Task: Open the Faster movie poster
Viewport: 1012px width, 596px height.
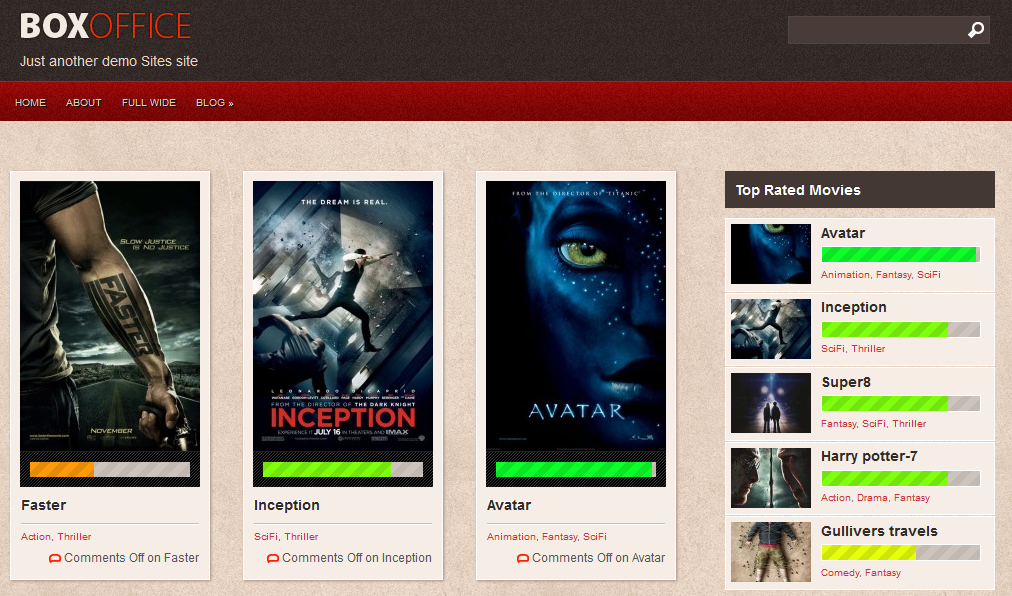Action: [110, 316]
